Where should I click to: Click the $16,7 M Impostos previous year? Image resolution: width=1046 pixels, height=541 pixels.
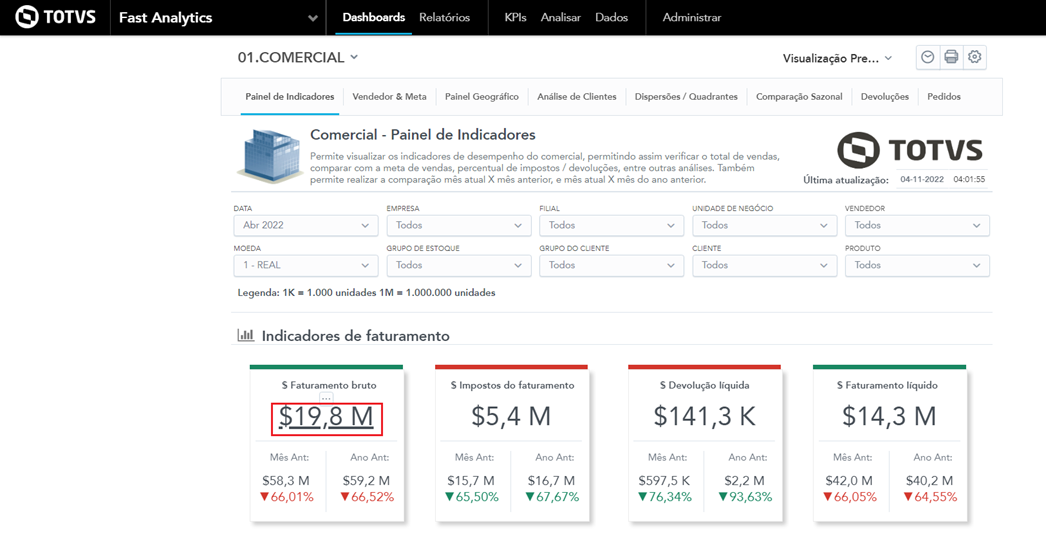click(552, 480)
